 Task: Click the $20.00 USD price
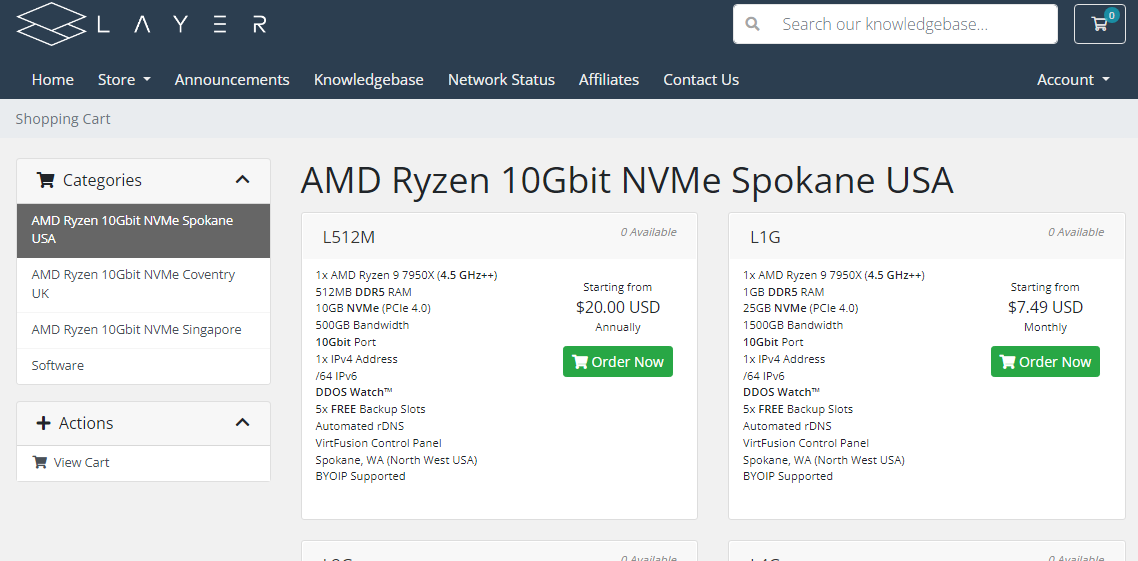point(618,308)
